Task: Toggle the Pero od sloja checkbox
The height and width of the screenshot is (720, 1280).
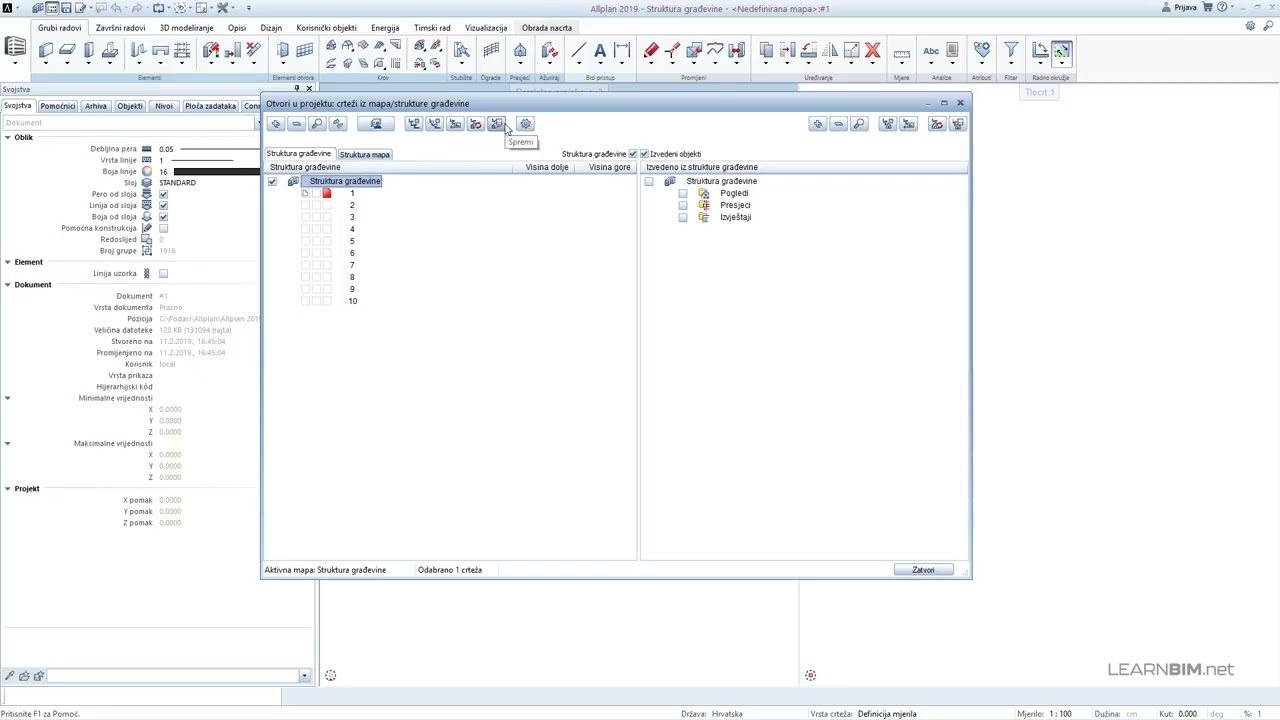Action: pyautogui.click(x=163, y=194)
